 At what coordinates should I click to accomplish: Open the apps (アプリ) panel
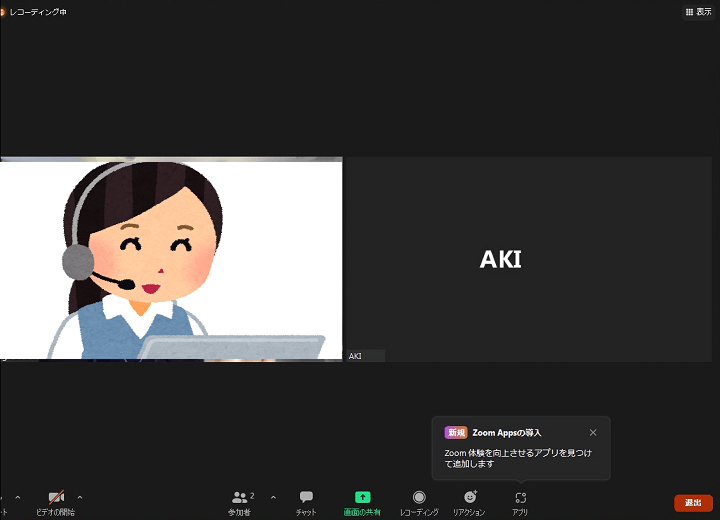[x=520, y=503]
